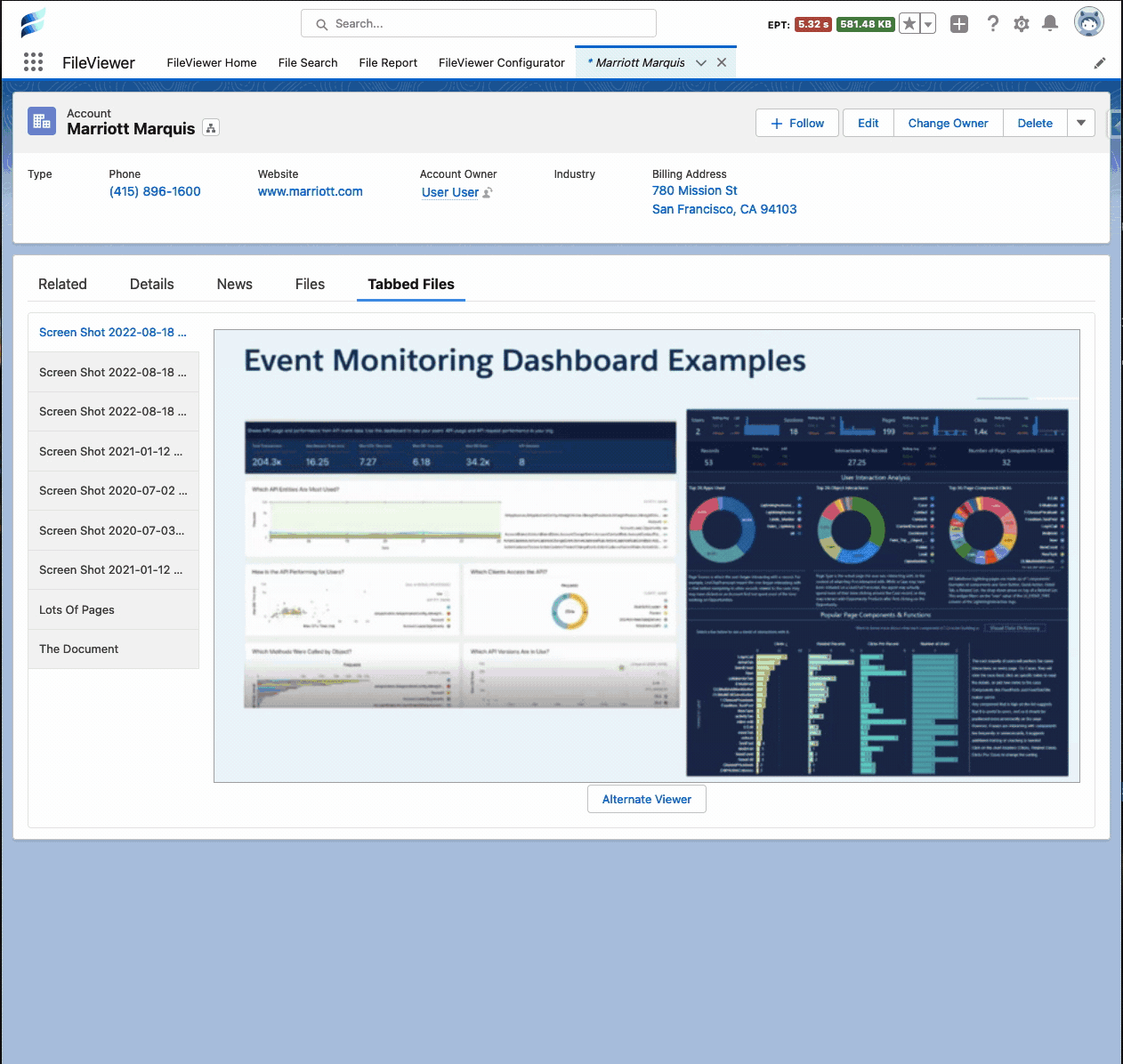Open the File Report tab
This screenshot has height=1064, width=1123.
point(388,62)
